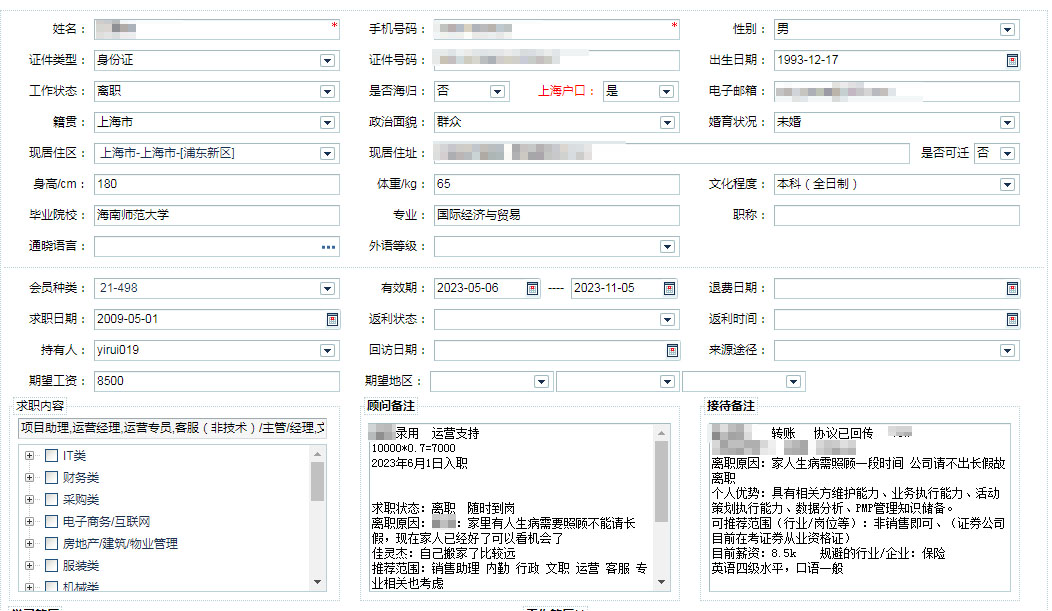
Task: Open the 证件类型 dropdown
Action: pos(327,60)
